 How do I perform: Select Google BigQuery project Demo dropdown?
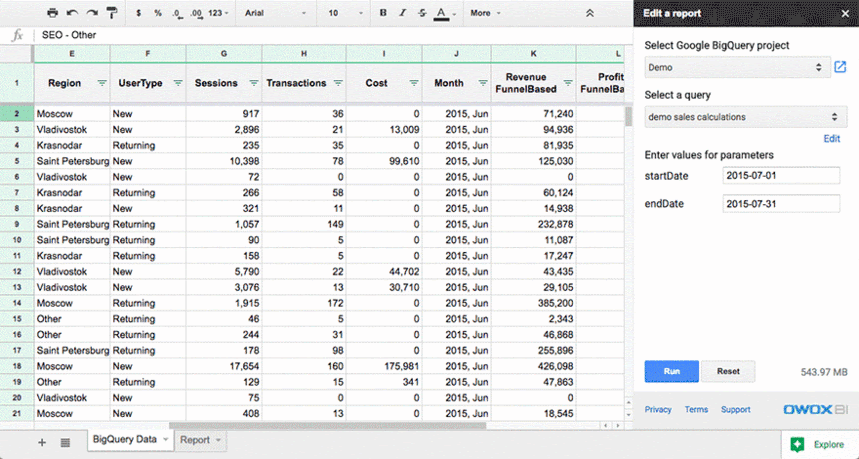736,67
